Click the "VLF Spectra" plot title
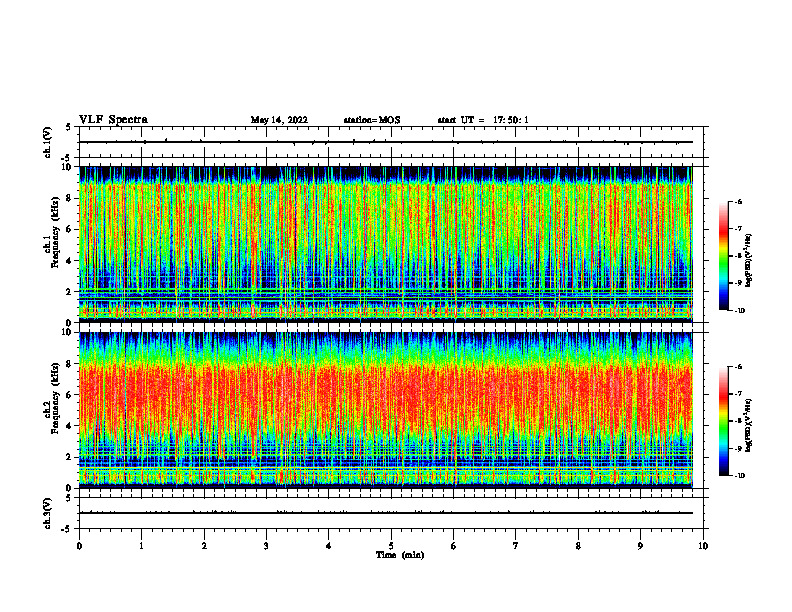The image size is (792, 612). click(113, 120)
